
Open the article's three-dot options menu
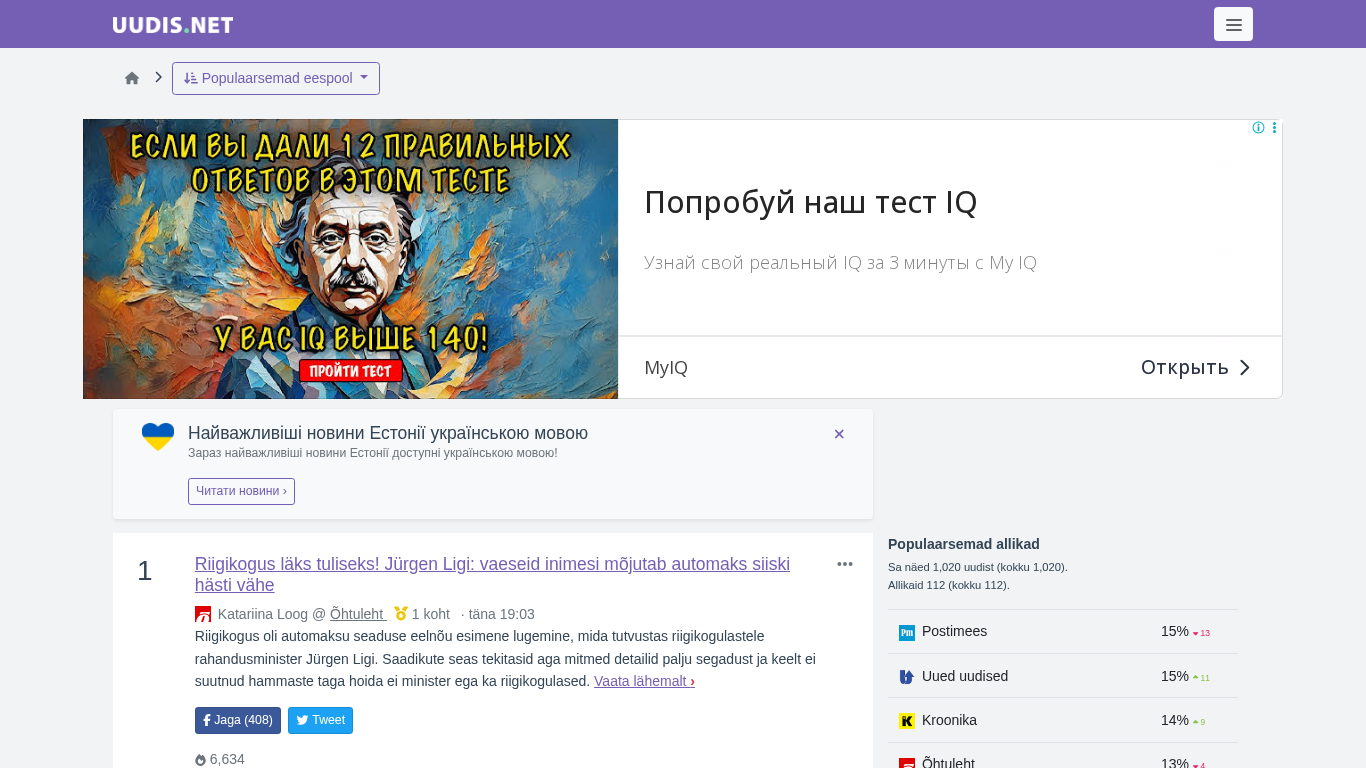click(x=845, y=564)
